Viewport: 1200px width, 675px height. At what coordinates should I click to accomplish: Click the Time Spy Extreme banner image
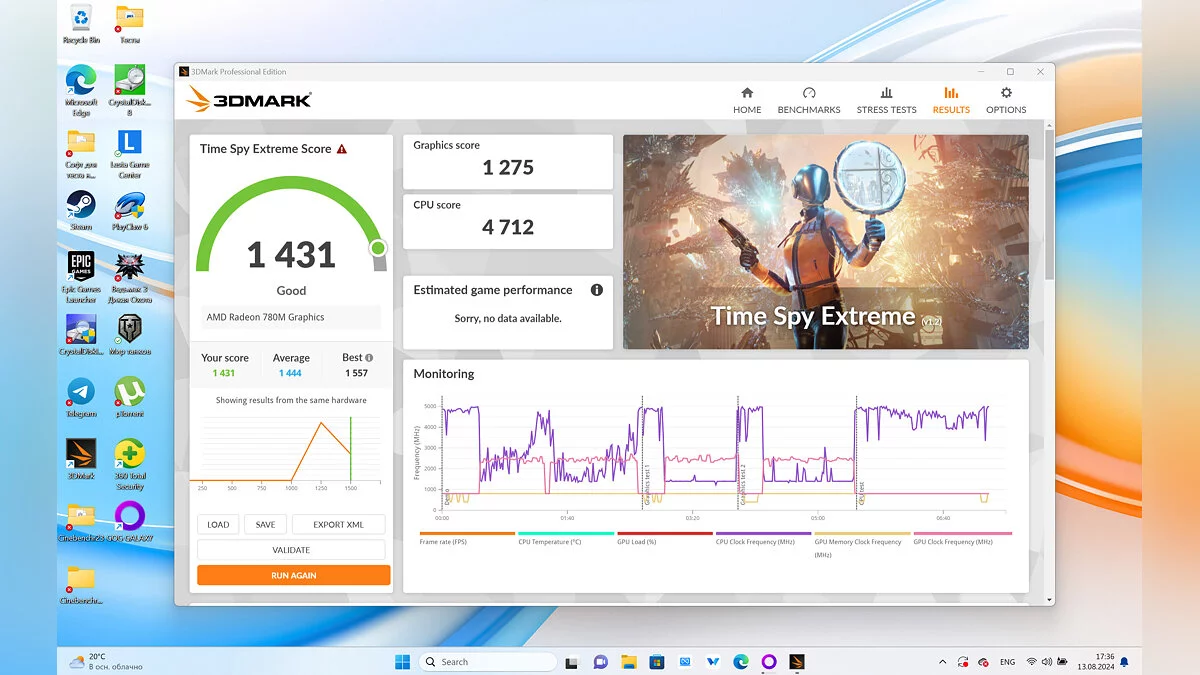(x=825, y=242)
